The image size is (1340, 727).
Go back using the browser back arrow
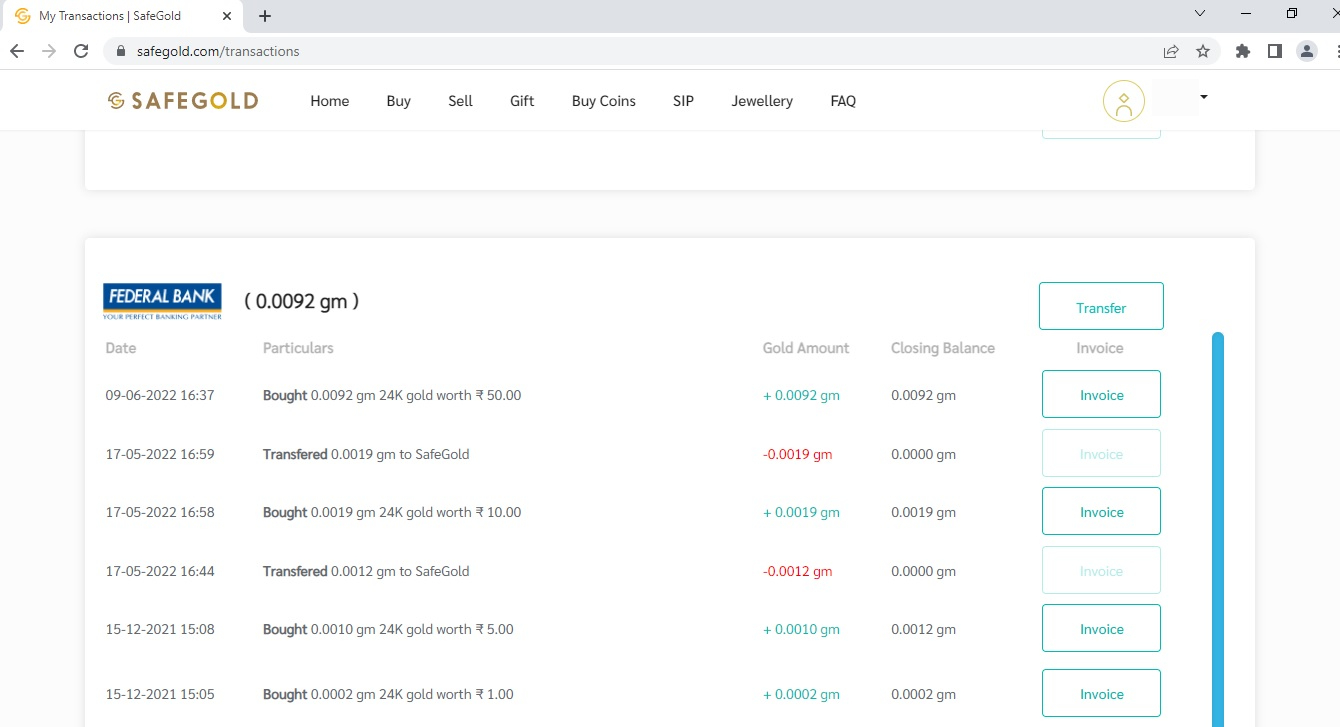(17, 51)
